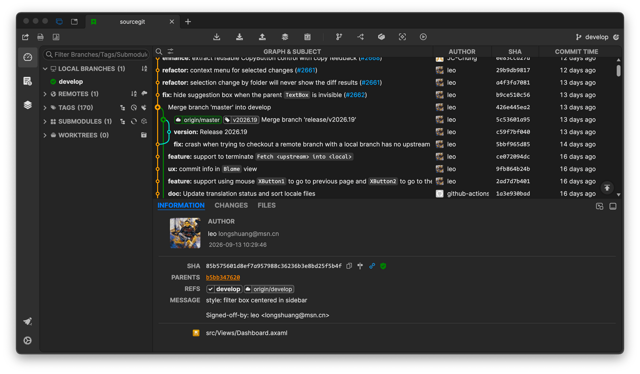Toggle sort mode for LOCAL BRANCHES

pyautogui.click(x=144, y=69)
